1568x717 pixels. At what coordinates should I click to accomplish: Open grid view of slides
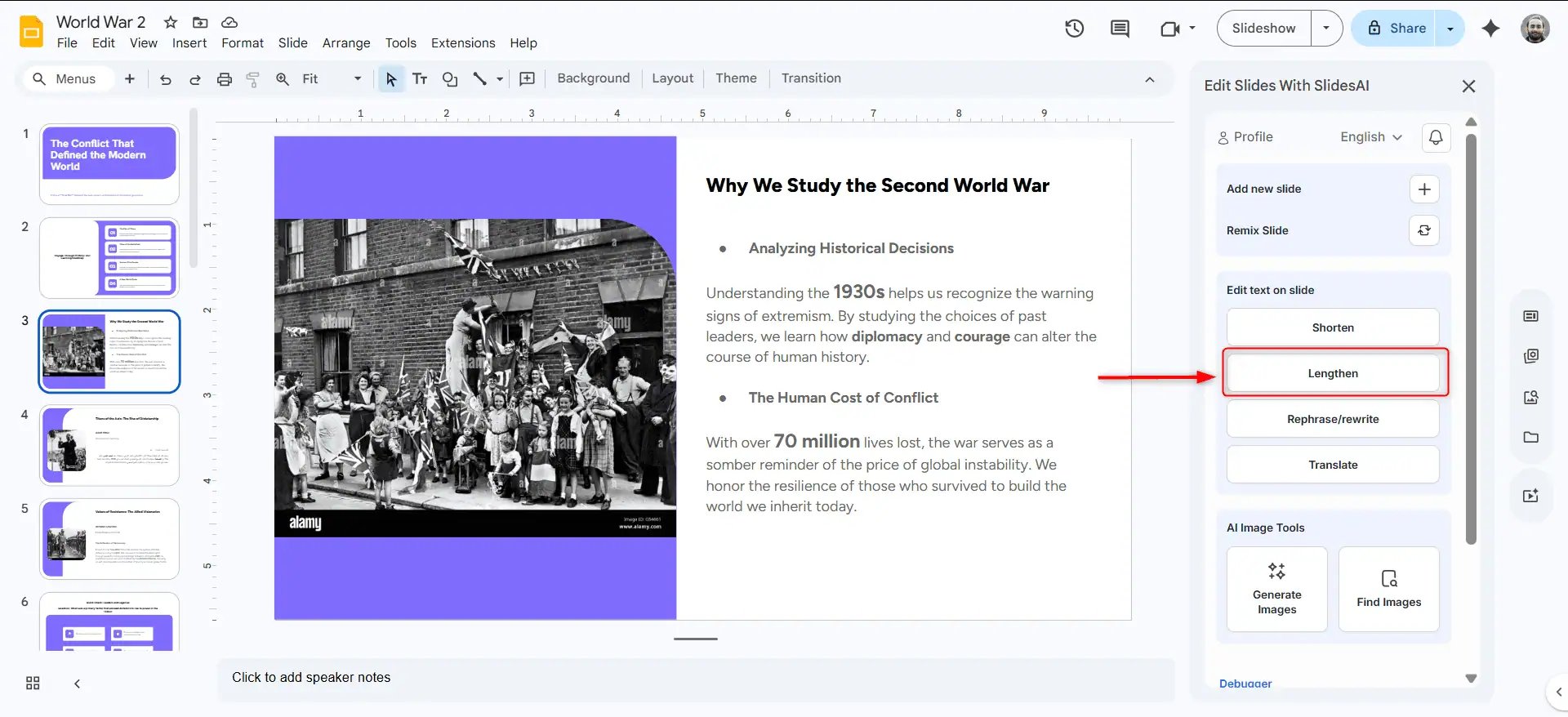coord(33,684)
